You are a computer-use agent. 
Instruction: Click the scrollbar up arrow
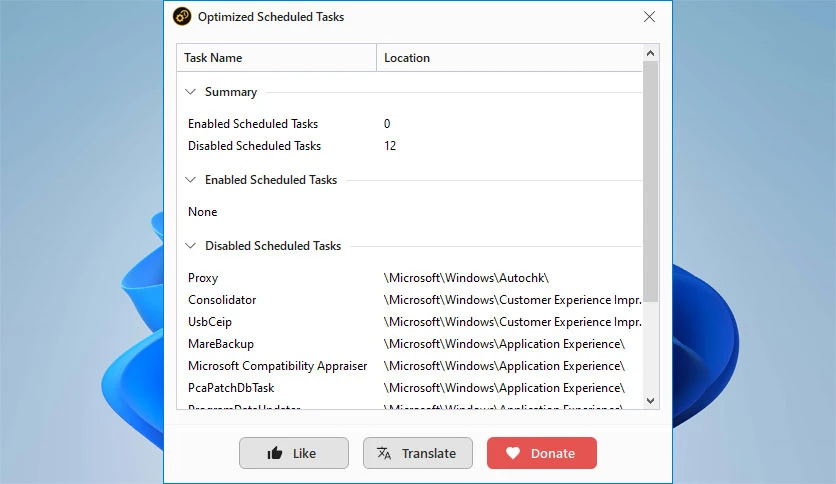pyautogui.click(x=650, y=53)
